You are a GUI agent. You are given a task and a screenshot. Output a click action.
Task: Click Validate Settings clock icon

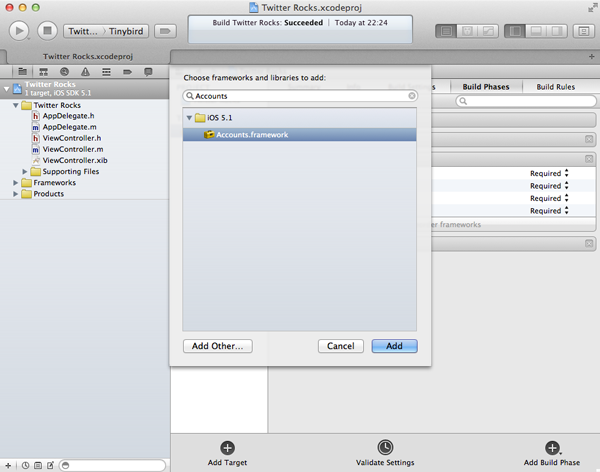[x=385, y=448]
